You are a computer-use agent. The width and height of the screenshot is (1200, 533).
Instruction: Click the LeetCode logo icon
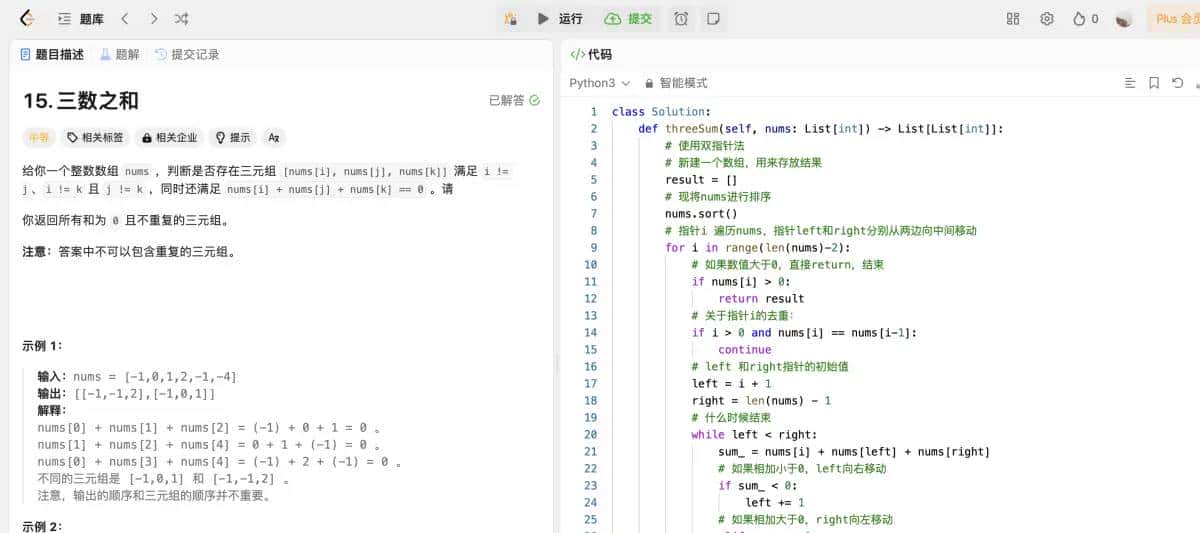coord(27,18)
